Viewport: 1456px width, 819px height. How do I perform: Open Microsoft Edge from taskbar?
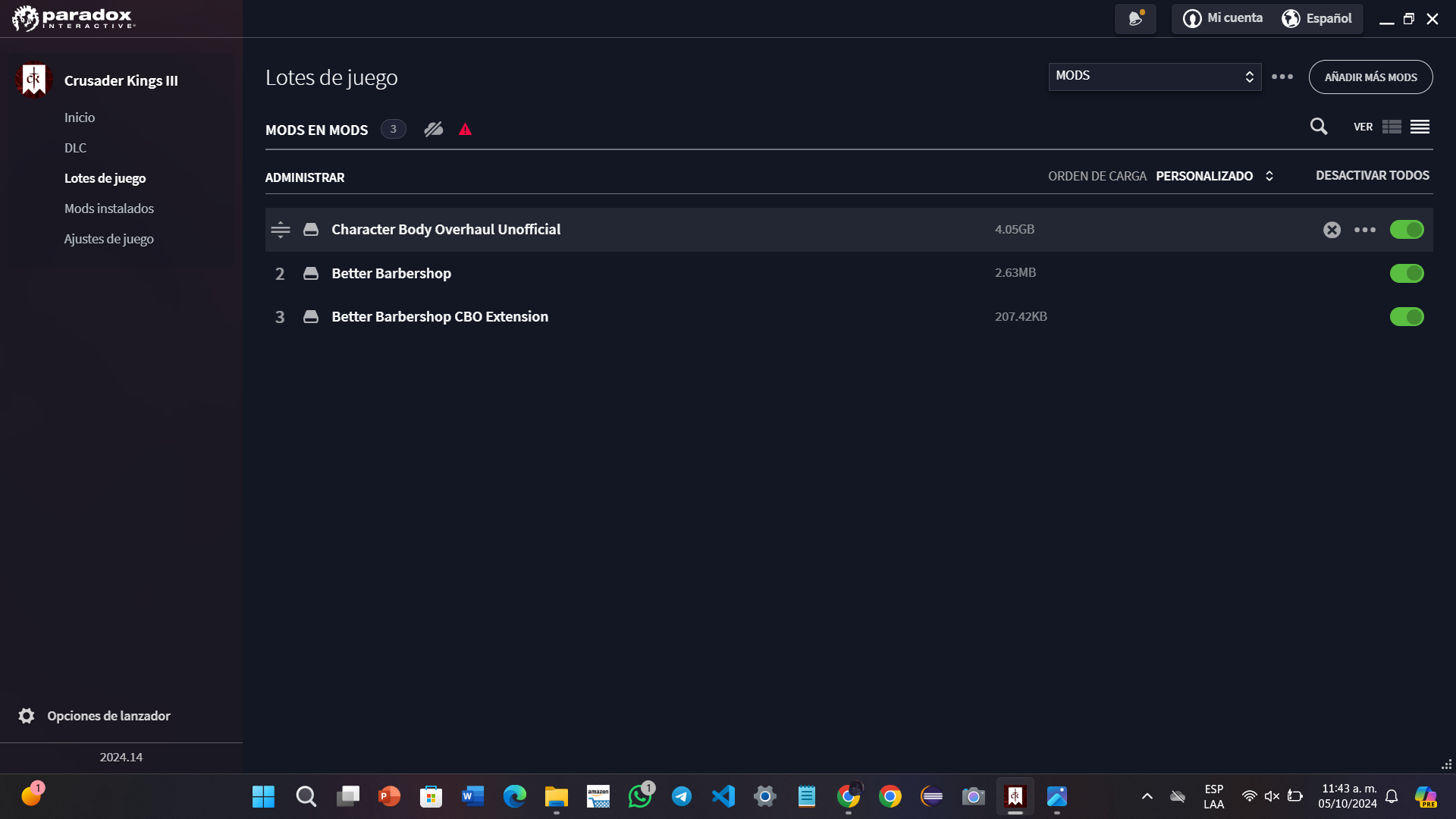515,796
